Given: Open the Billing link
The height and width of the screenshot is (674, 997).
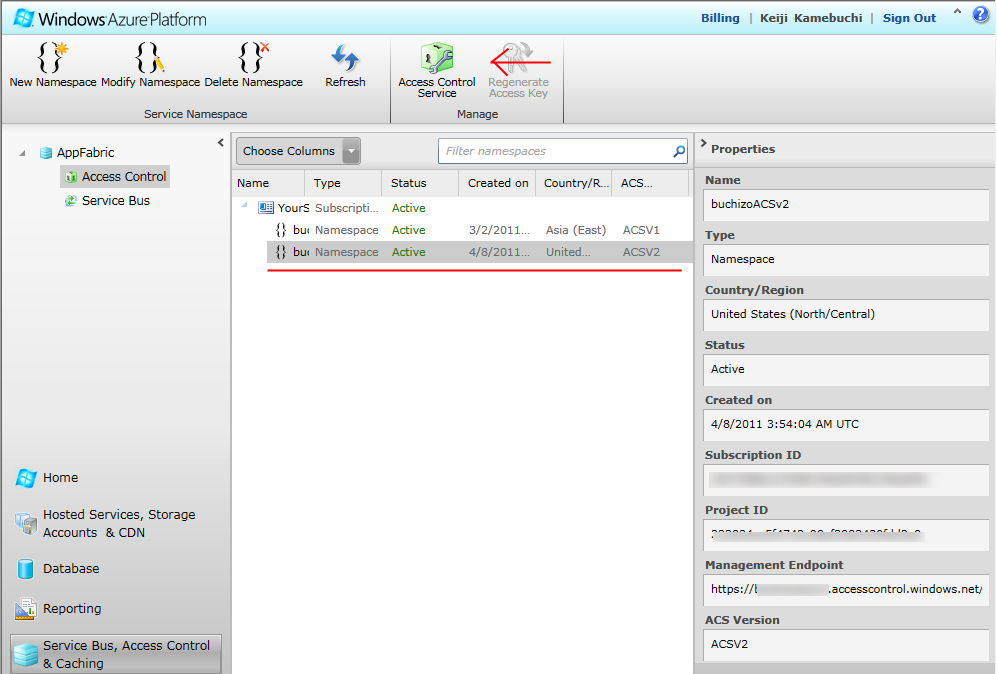Looking at the screenshot, I should pyautogui.click(x=720, y=18).
